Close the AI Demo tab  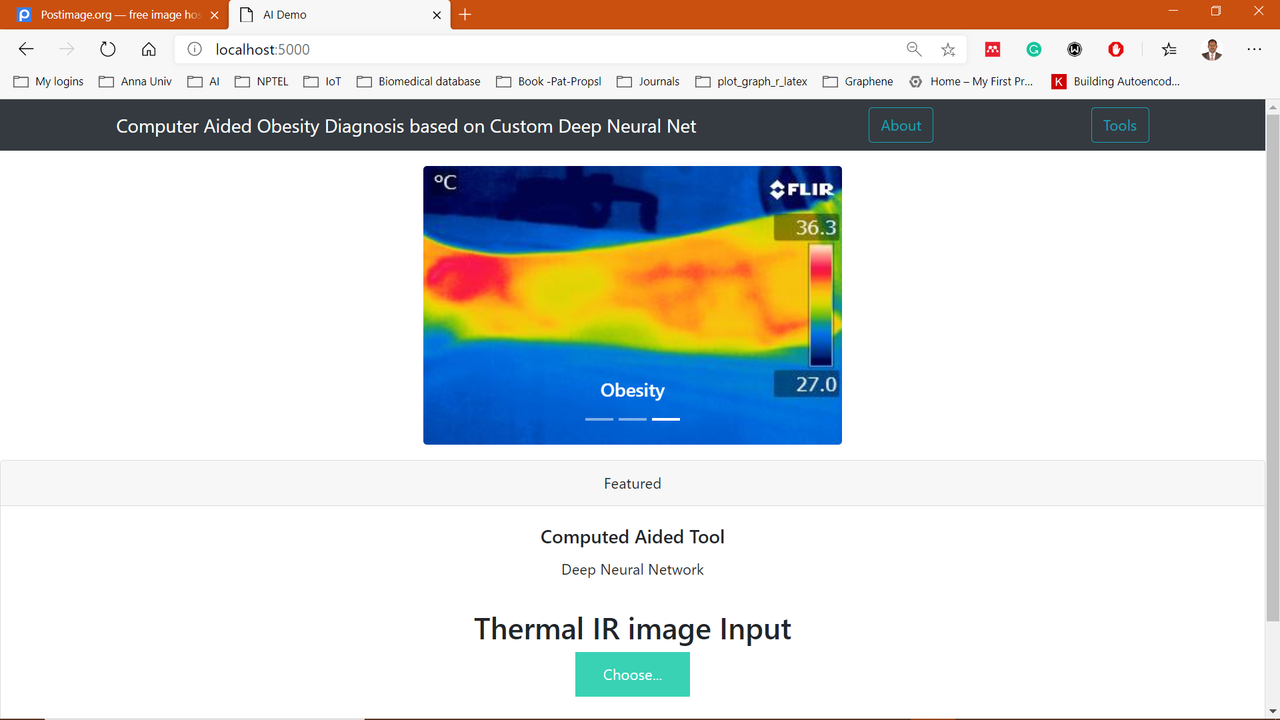[436, 15]
